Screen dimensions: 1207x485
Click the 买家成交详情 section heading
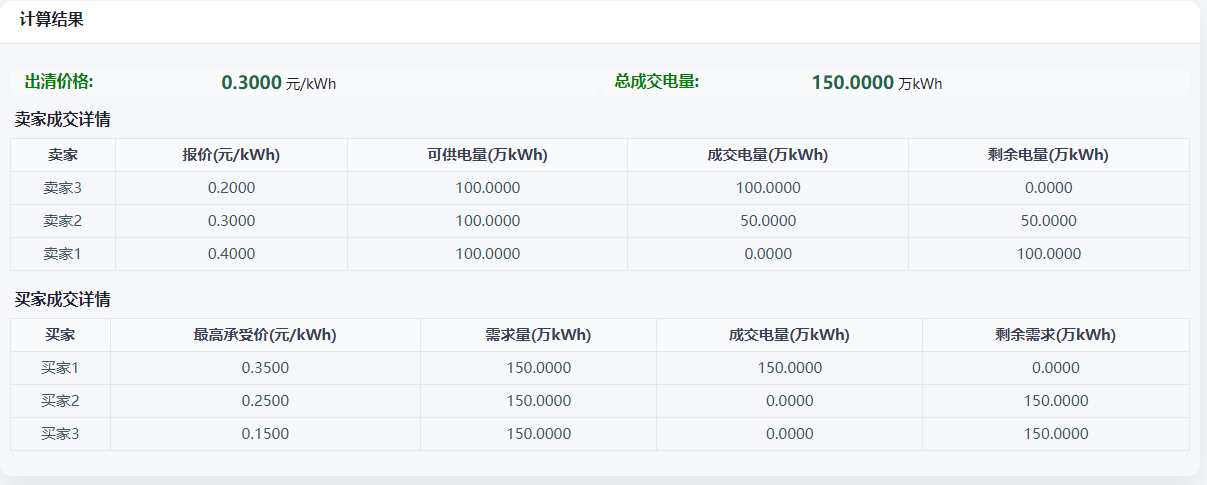coord(62,299)
